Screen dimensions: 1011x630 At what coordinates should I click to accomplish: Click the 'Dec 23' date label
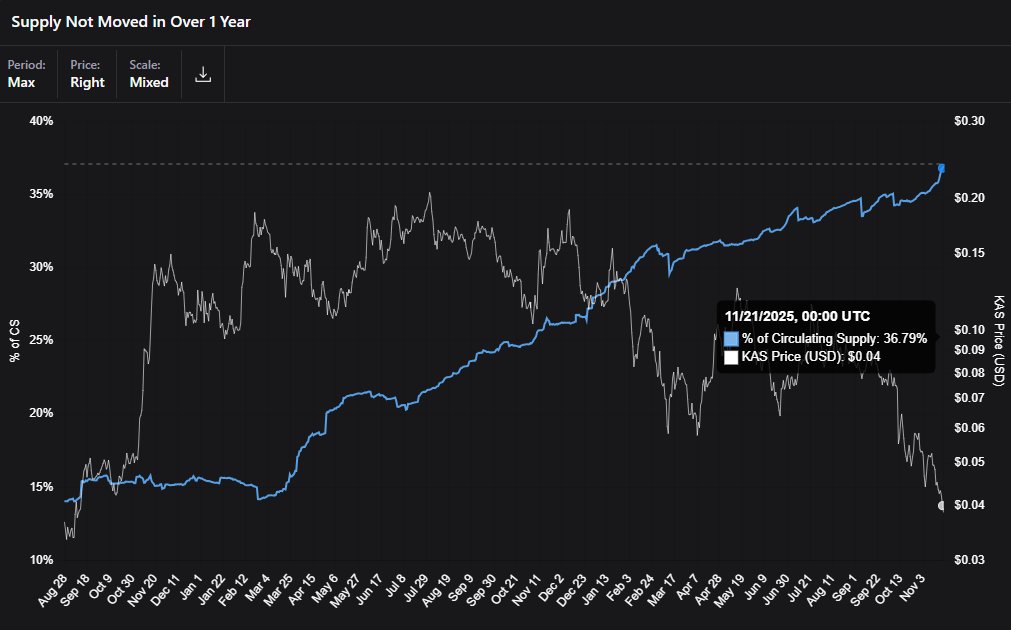point(571,589)
